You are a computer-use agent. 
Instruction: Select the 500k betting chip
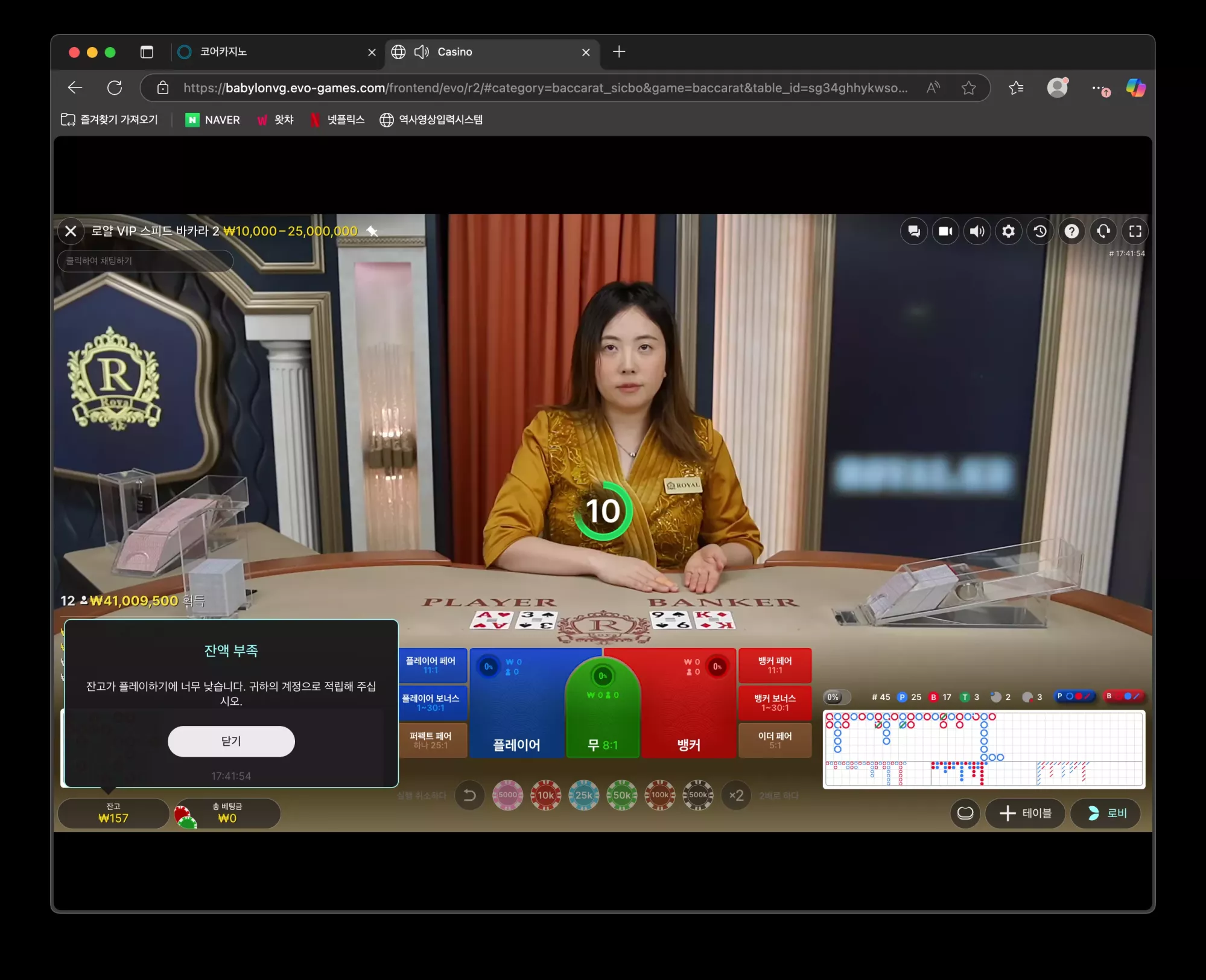[698, 795]
